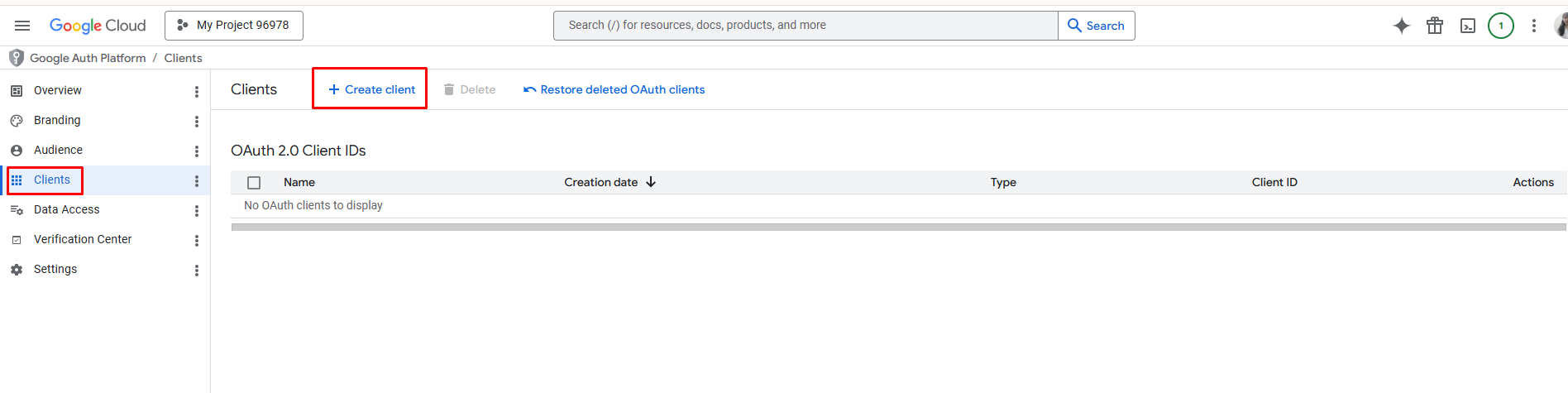1568x393 pixels.
Task: Open the gift free trial icon
Action: pyautogui.click(x=1435, y=26)
